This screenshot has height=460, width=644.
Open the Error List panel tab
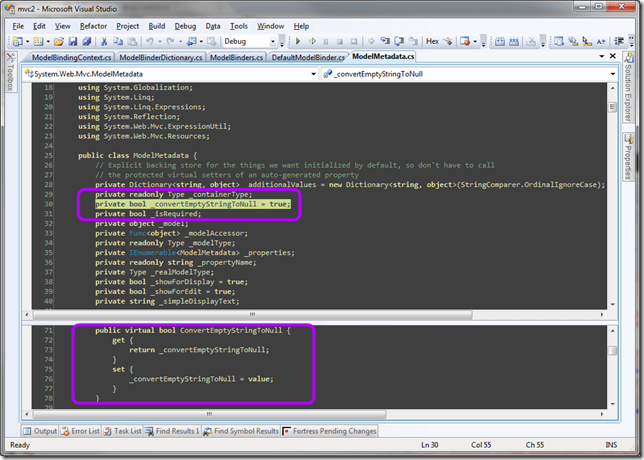click(x=80, y=431)
